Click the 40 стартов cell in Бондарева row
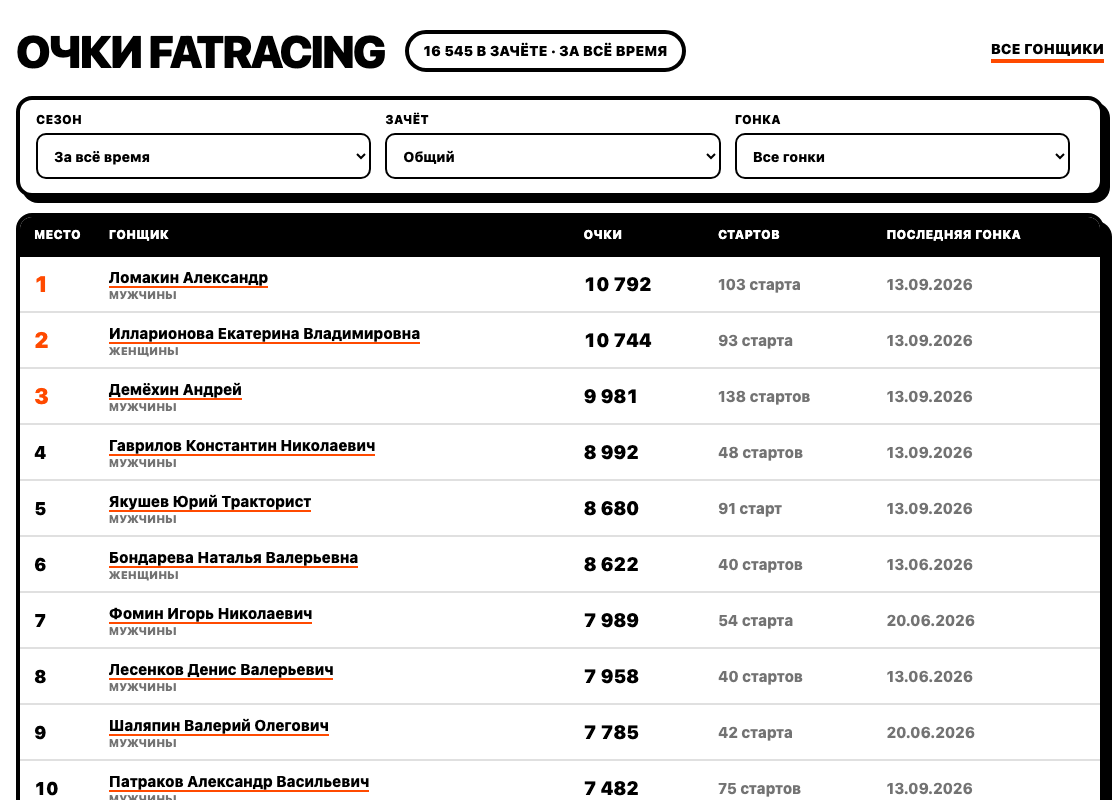This screenshot has height=800, width=1120. pyautogui.click(x=760, y=564)
